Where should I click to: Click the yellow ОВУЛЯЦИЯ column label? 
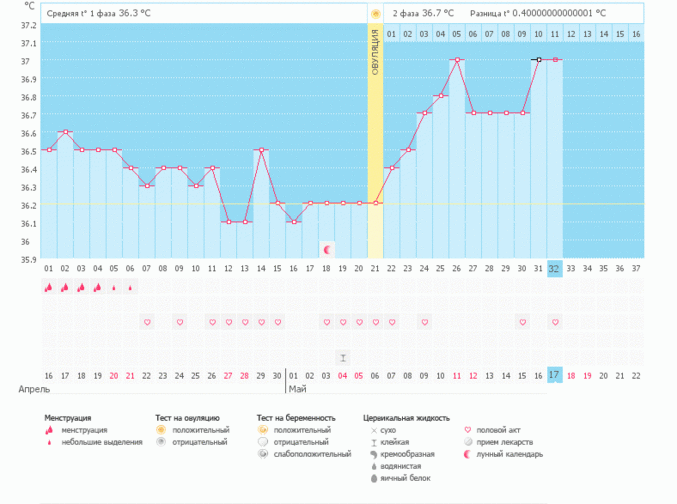click(375, 50)
